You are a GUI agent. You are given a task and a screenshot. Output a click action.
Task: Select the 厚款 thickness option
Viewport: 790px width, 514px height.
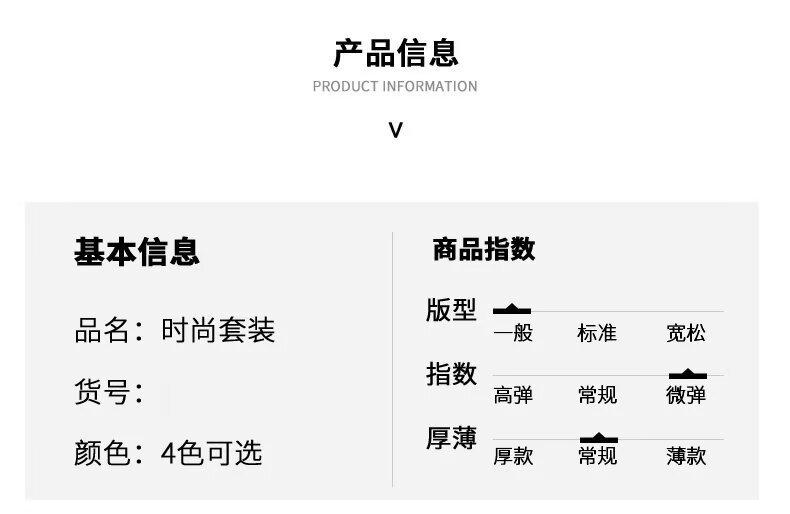(513, 457)
